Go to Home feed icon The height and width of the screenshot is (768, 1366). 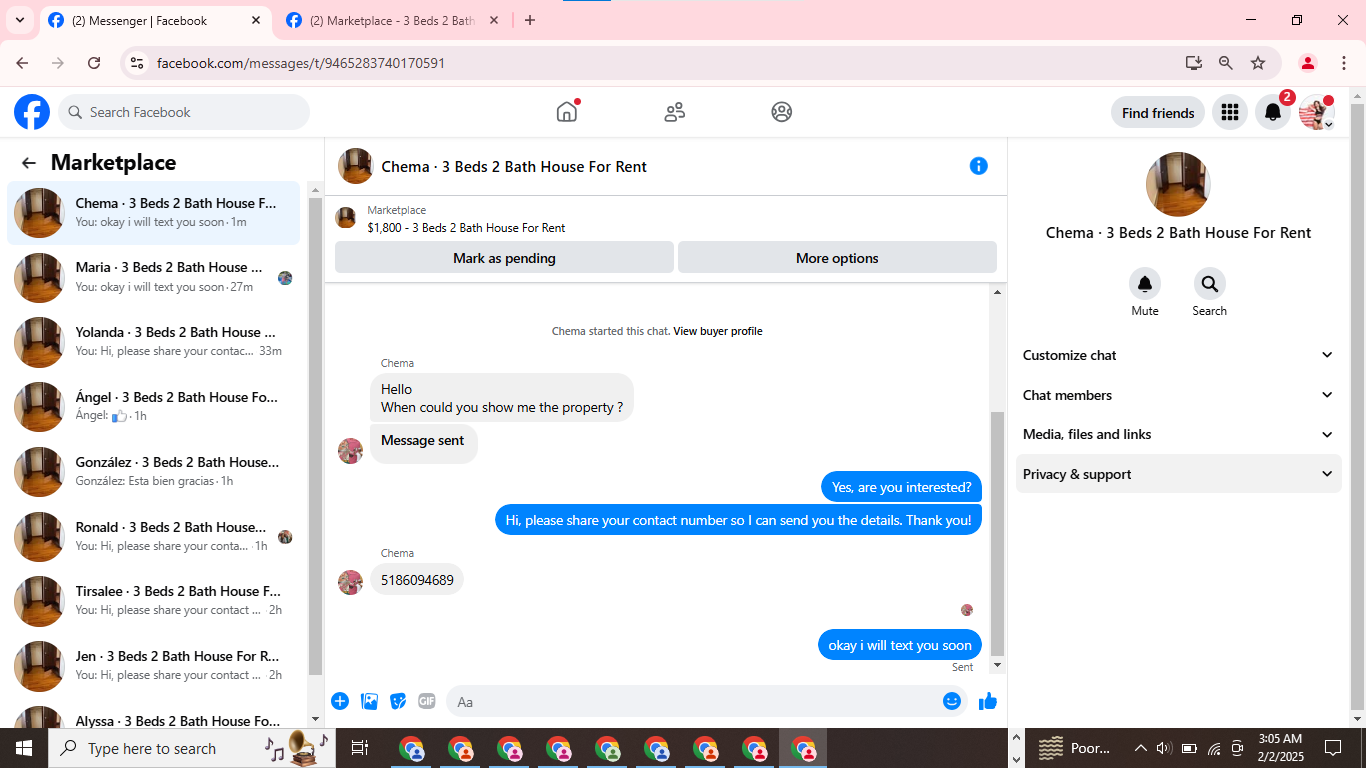(567, 112)
